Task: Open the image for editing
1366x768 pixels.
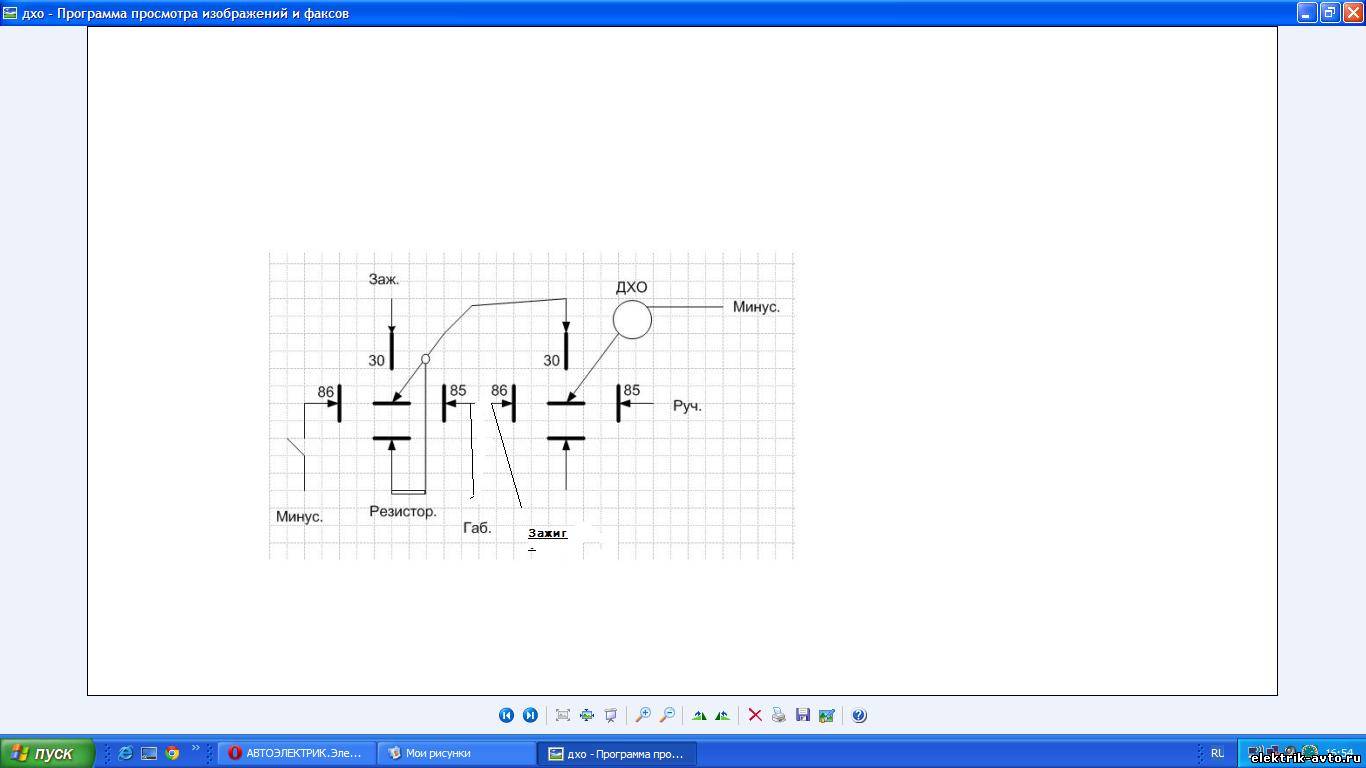Action: pyautogui.click(x=826, y=715)
